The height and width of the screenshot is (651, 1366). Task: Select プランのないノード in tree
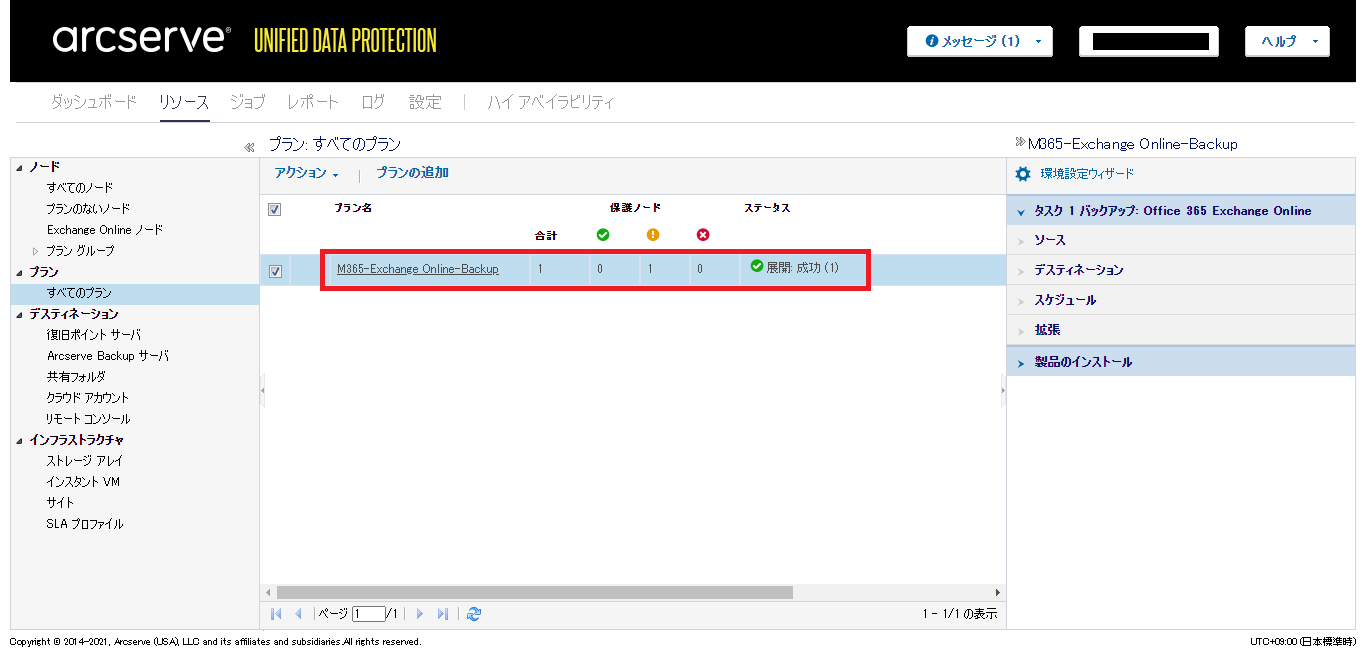88,209
